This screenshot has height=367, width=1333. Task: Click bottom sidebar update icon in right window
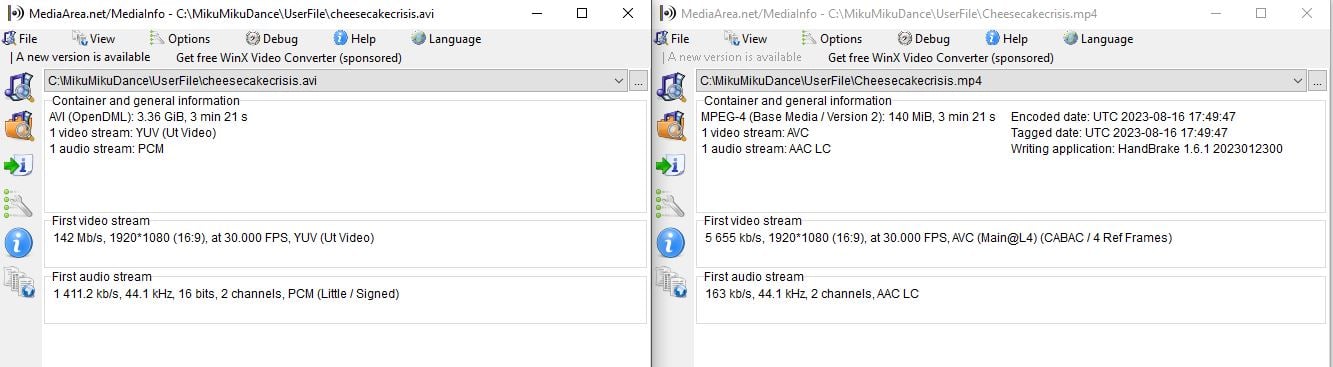671,282
